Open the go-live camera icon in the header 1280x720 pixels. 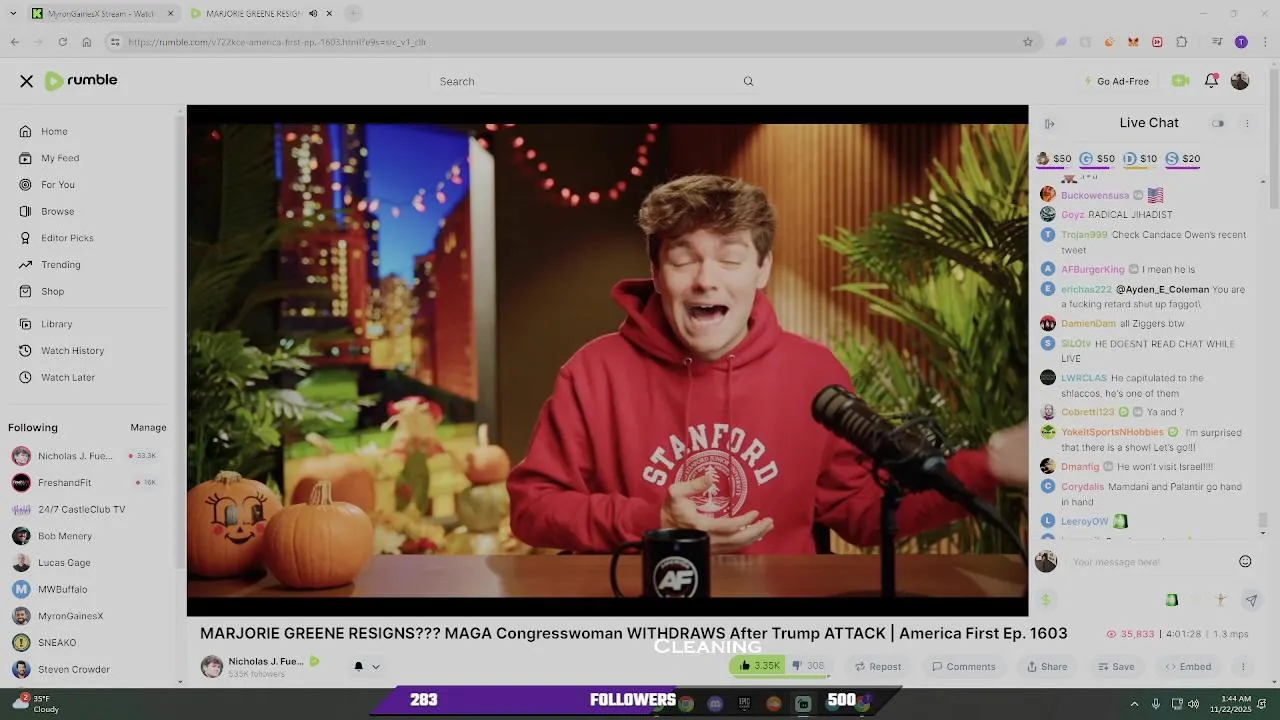pos(1180,81)
